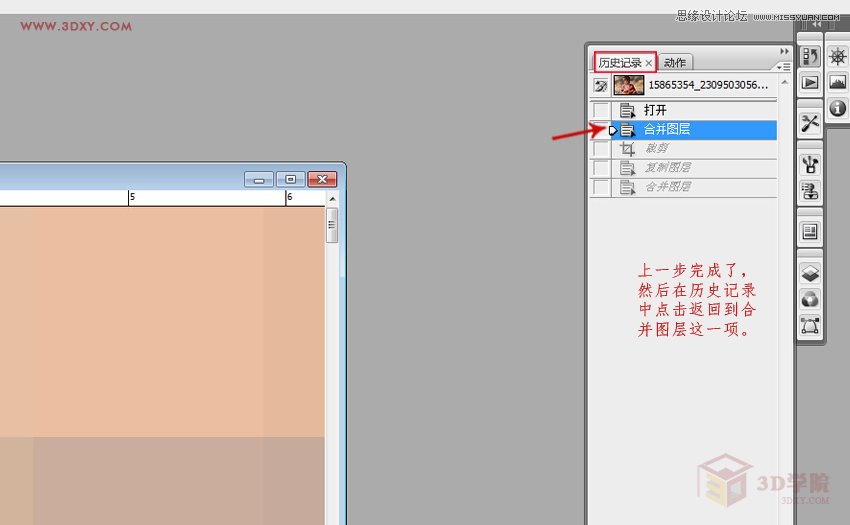Viewport: 850px width, 525px height.
Task: Open the History panel dock icon
Action: (810, 56)
